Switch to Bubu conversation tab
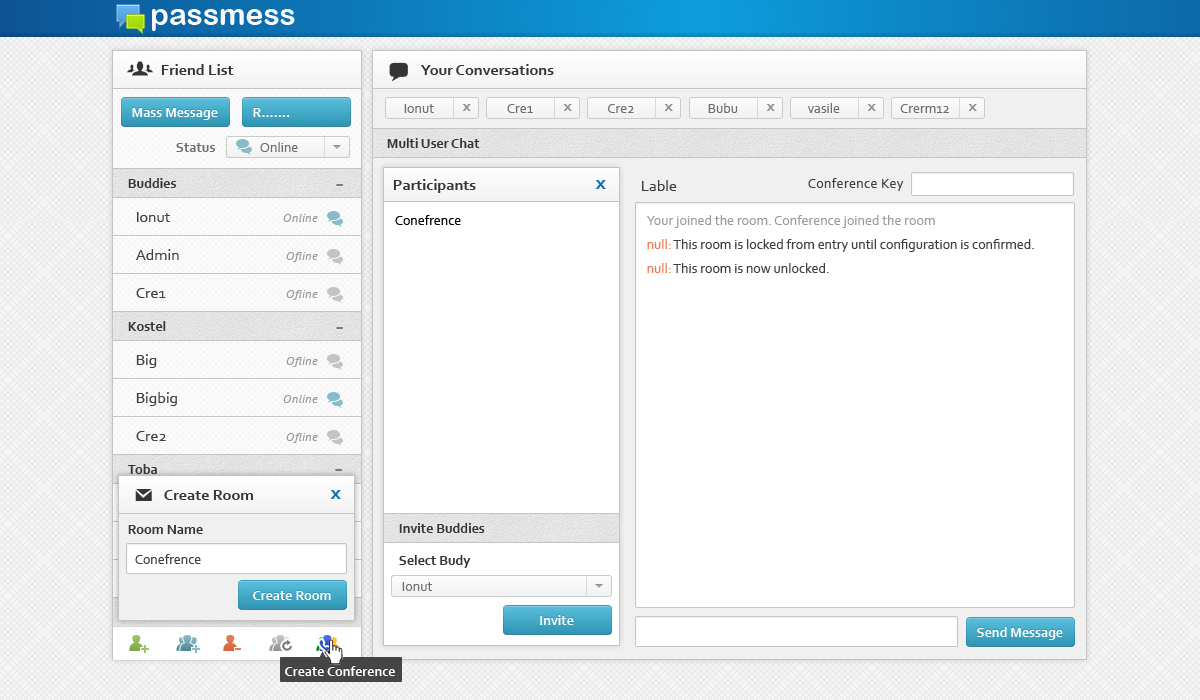Image resolution: width=1200 pixels, height=700 pixels. (723, 108)
